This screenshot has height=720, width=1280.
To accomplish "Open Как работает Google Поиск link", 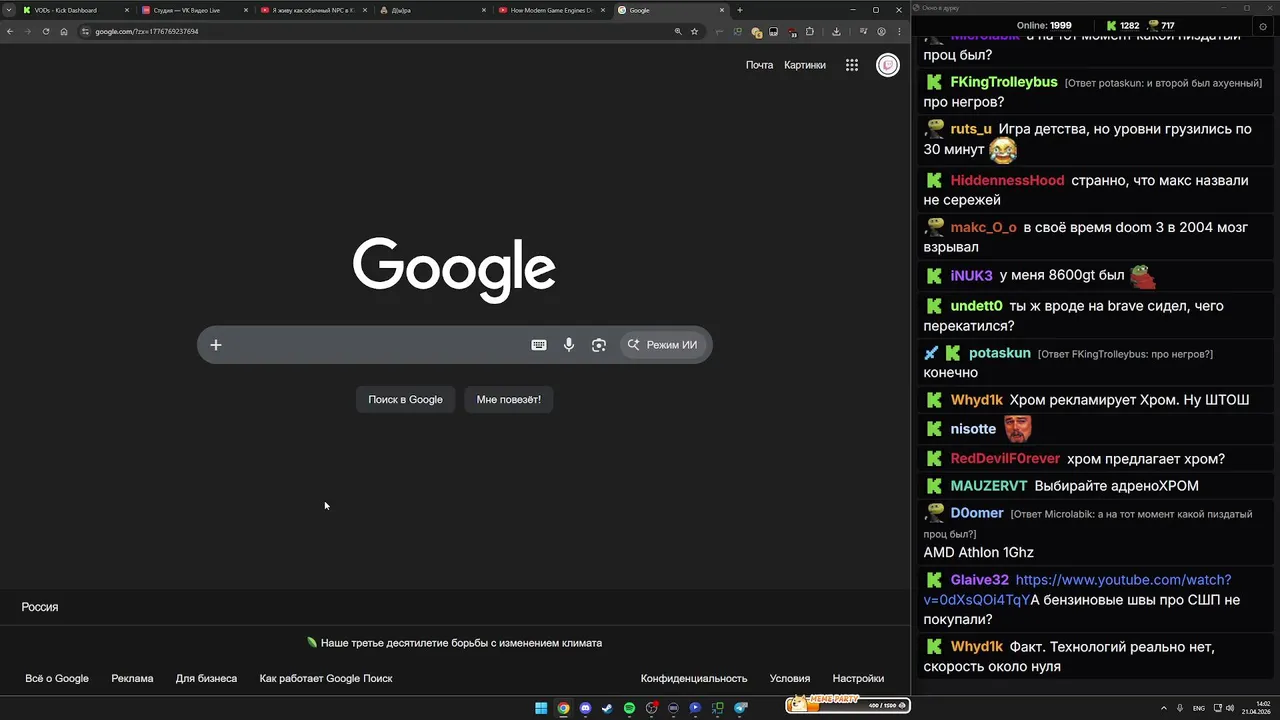I will [x=326, y=678].
